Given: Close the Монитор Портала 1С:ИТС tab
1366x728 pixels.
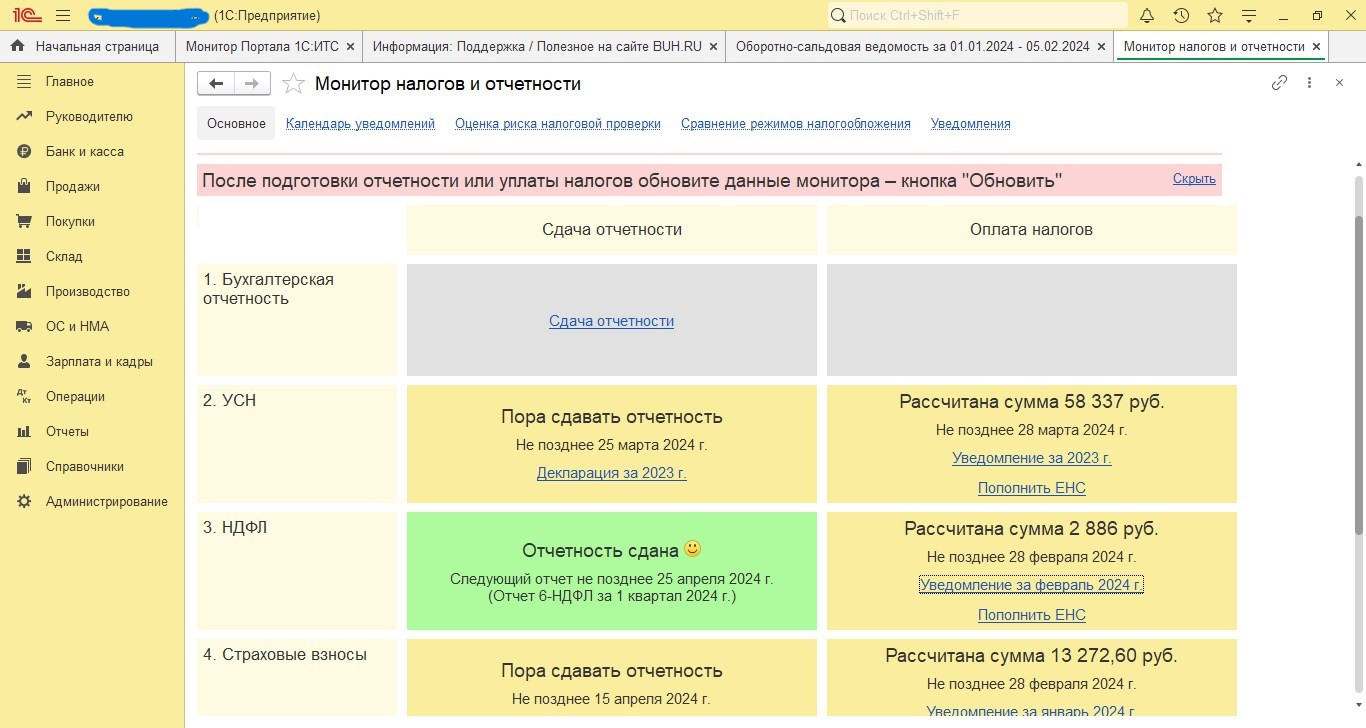Looking at the screenshot, I should click(x=350, y=47).
